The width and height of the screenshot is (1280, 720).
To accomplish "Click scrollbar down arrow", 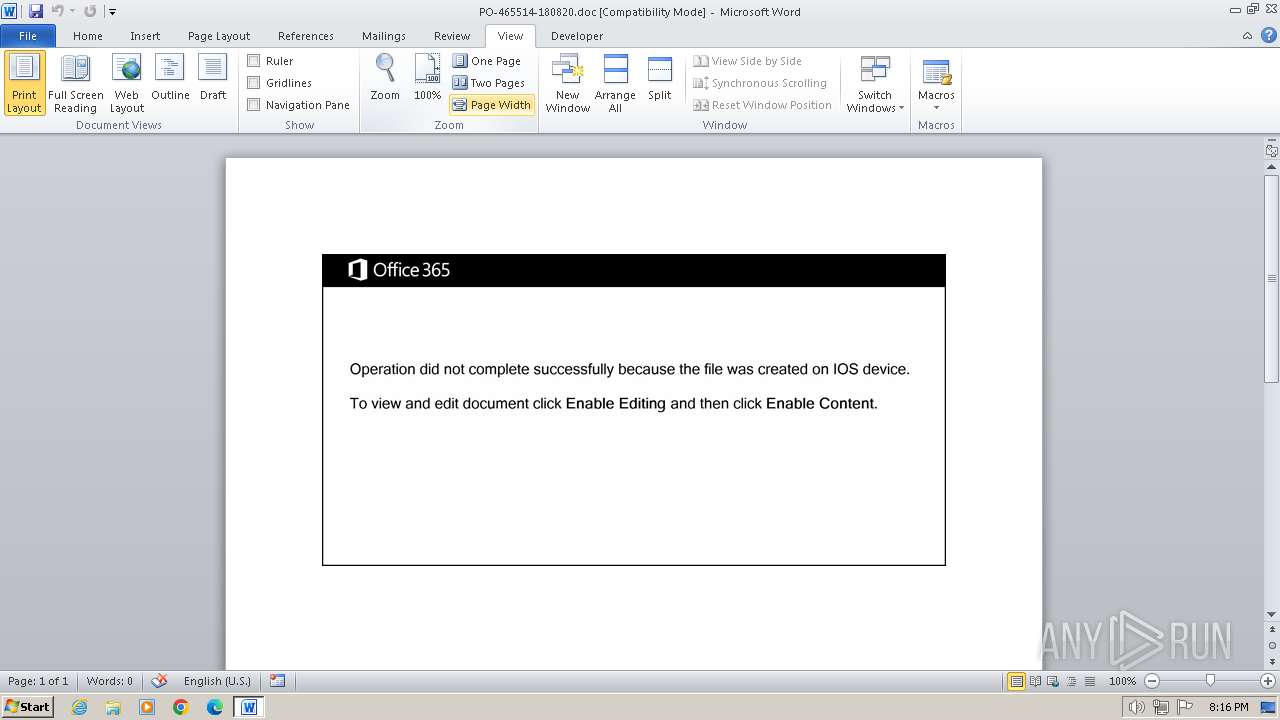I will click(x=1271, y=615).
